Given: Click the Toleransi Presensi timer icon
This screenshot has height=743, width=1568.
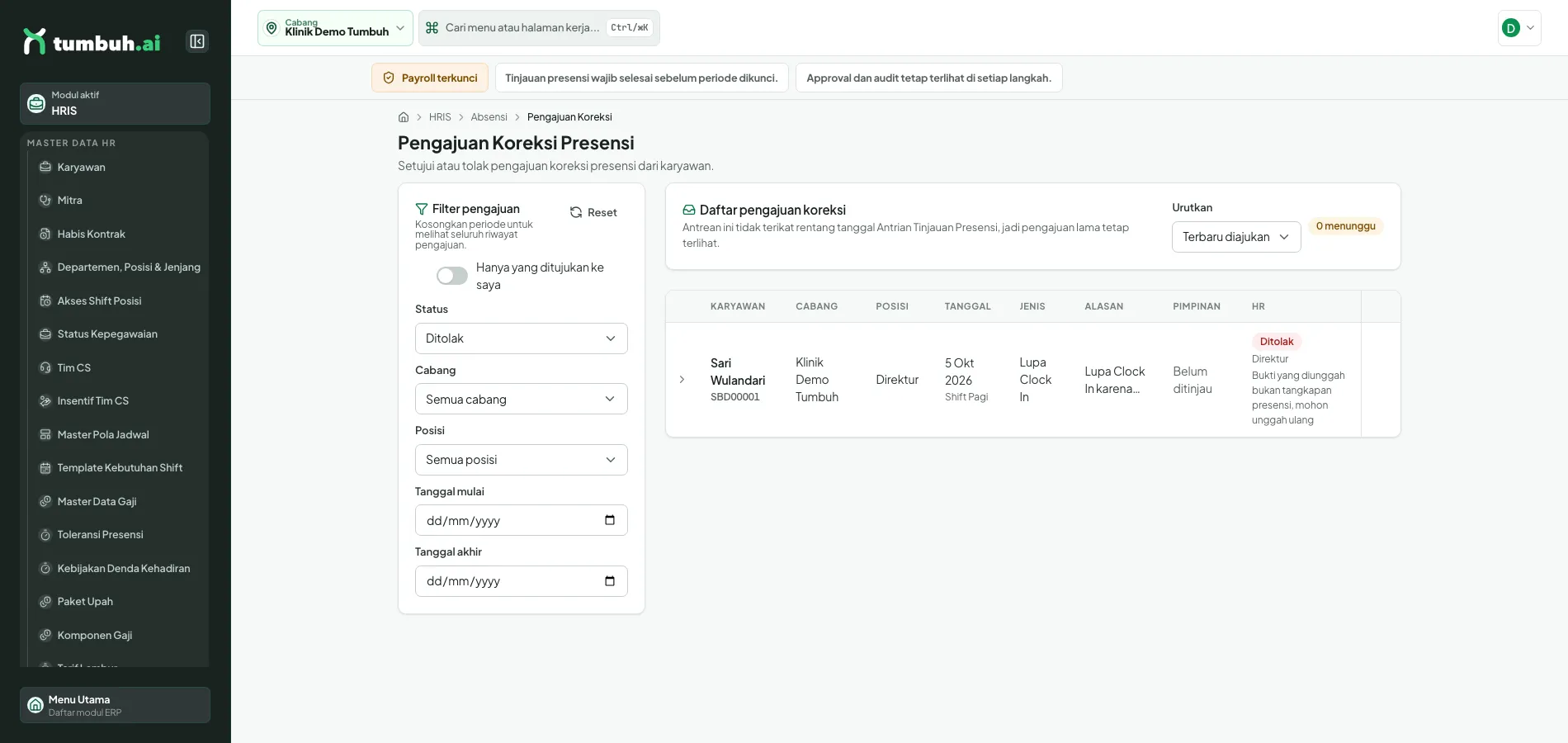Looking at the screenshot, I should [x=45, y=535].
